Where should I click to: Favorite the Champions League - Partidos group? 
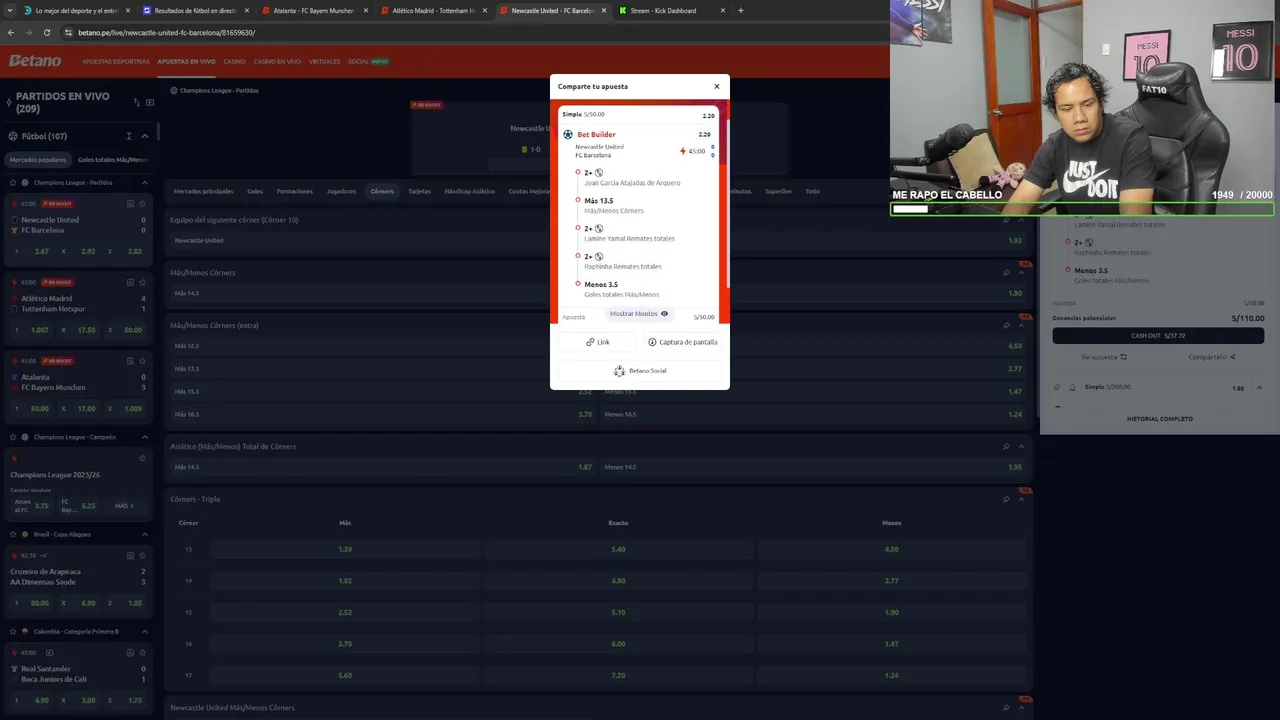pyautogui.click(x=13, y=183)
